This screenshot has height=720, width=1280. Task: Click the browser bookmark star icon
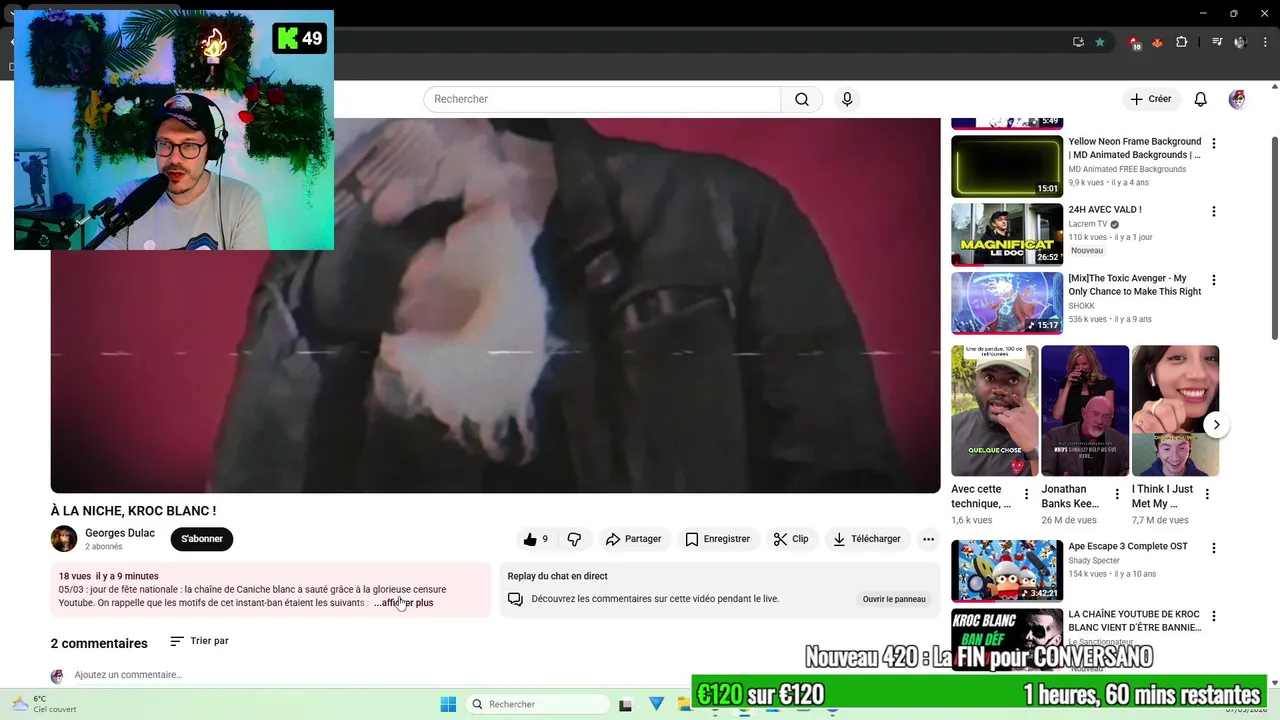pyautogui.click(x=1100, y=42)
